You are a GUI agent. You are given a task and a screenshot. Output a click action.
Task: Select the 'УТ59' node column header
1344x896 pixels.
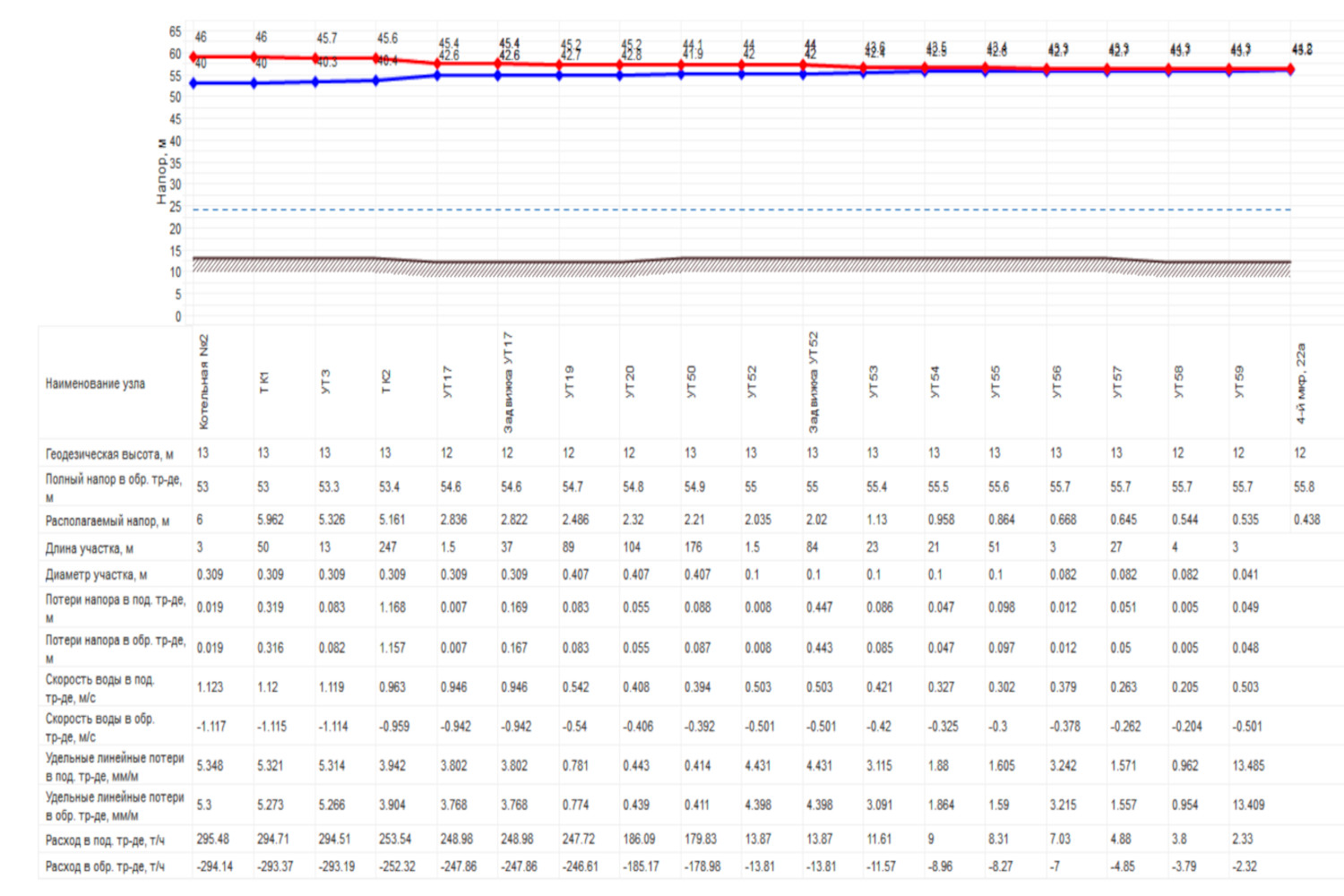coord(1239,381)
